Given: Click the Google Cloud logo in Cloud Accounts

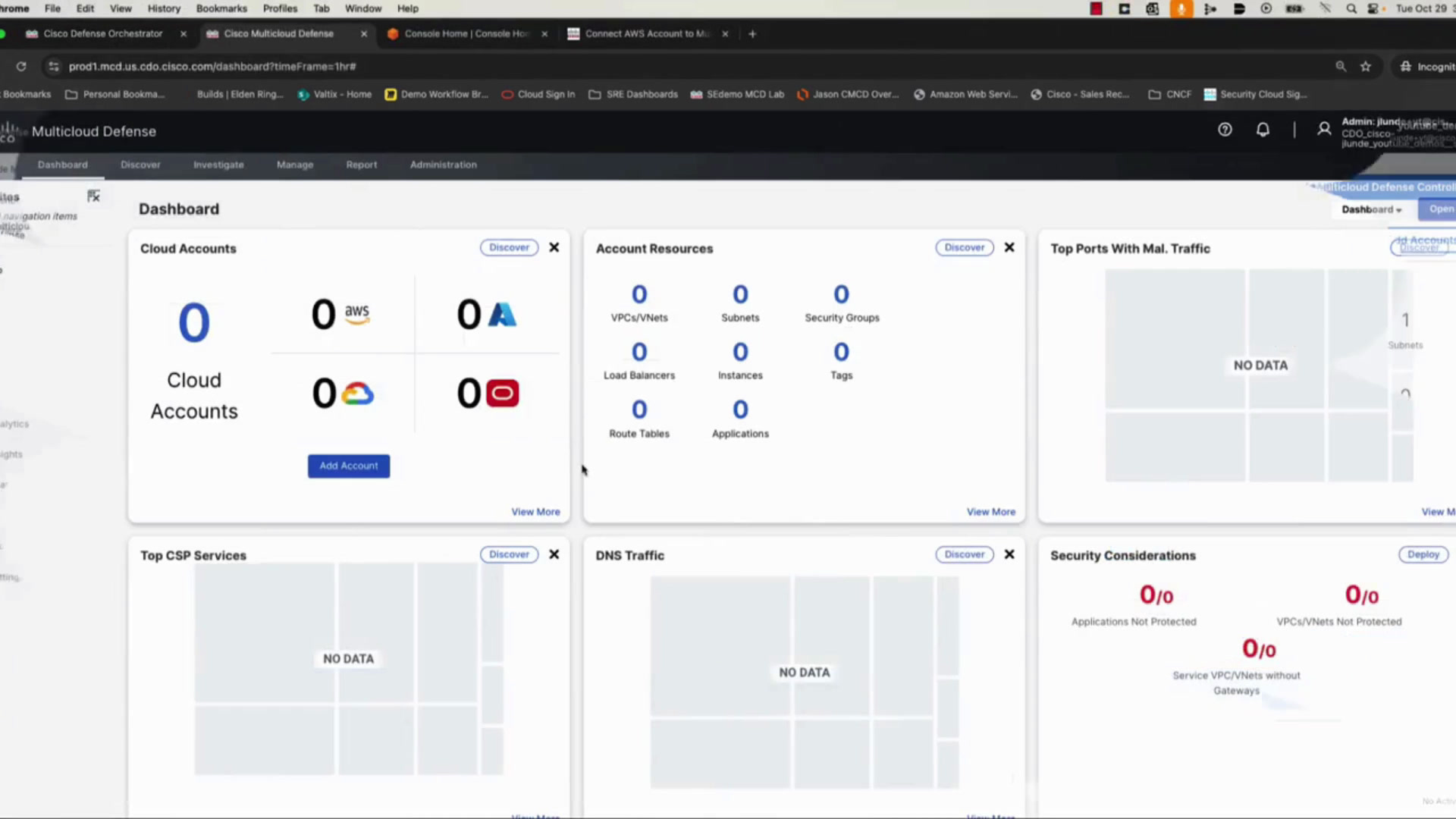Looking at the screenshot, I should pyautogui.click(x=357, y=394).
